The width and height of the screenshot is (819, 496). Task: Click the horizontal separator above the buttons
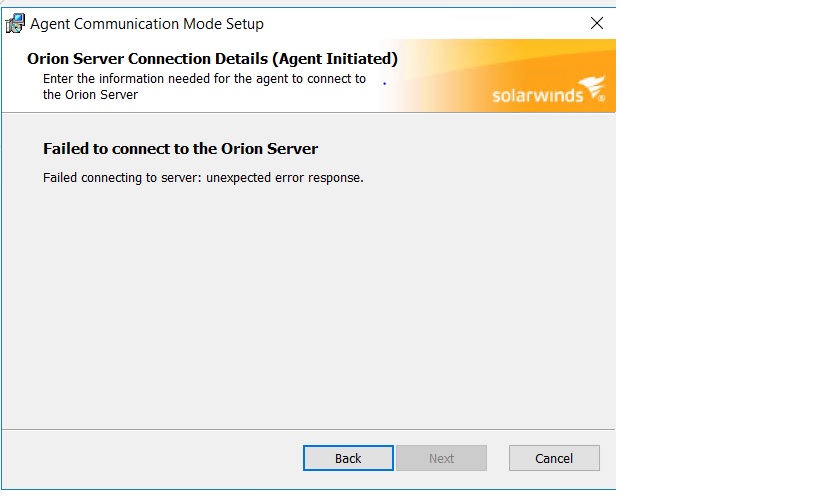coord(308,429)
